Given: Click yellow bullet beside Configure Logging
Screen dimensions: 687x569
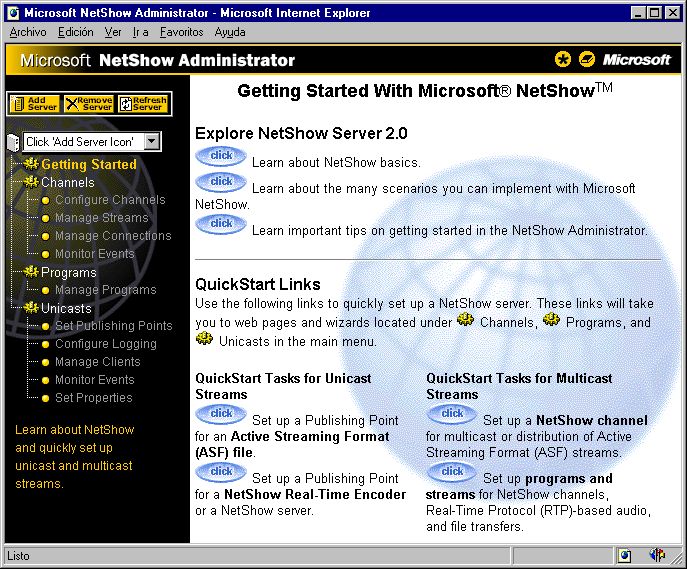Looking at the screenshot, I should tap(46, 344).
